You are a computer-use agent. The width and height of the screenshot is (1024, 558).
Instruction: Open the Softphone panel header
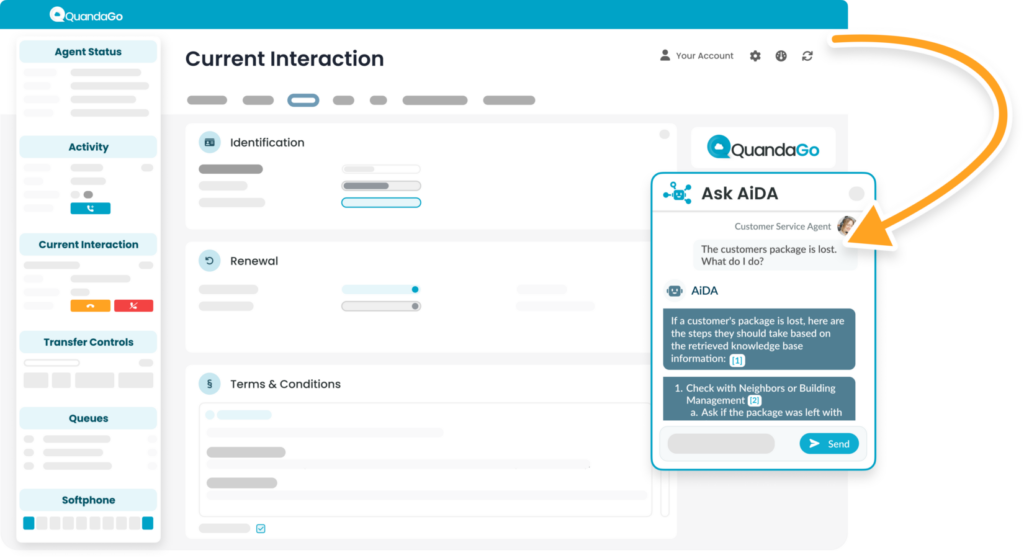coord(88,500)
